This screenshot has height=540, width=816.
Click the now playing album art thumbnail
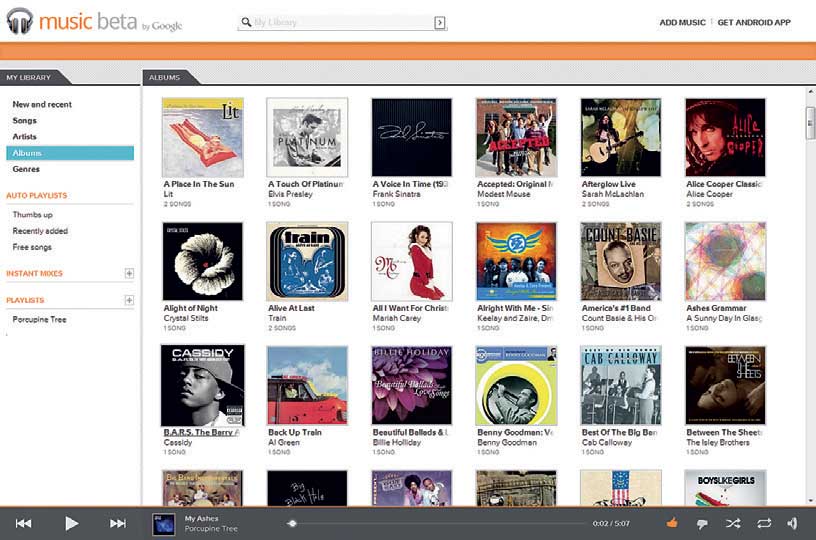(x=163, y=524)
